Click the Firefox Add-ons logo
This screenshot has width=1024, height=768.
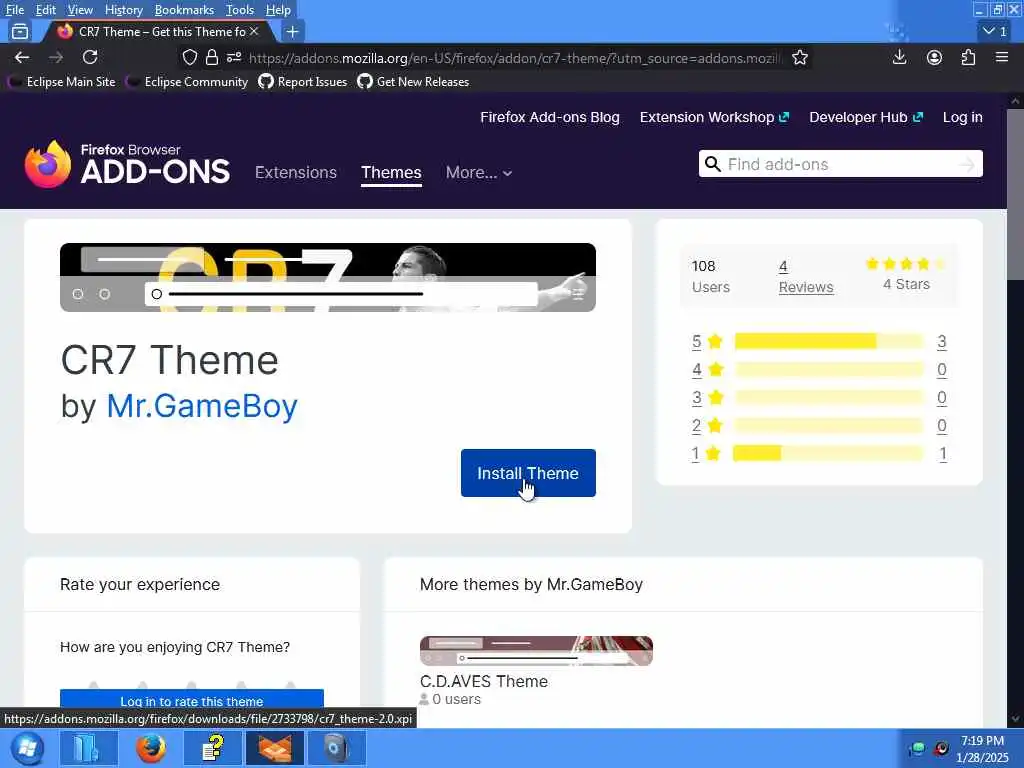[x=127, y=164]
